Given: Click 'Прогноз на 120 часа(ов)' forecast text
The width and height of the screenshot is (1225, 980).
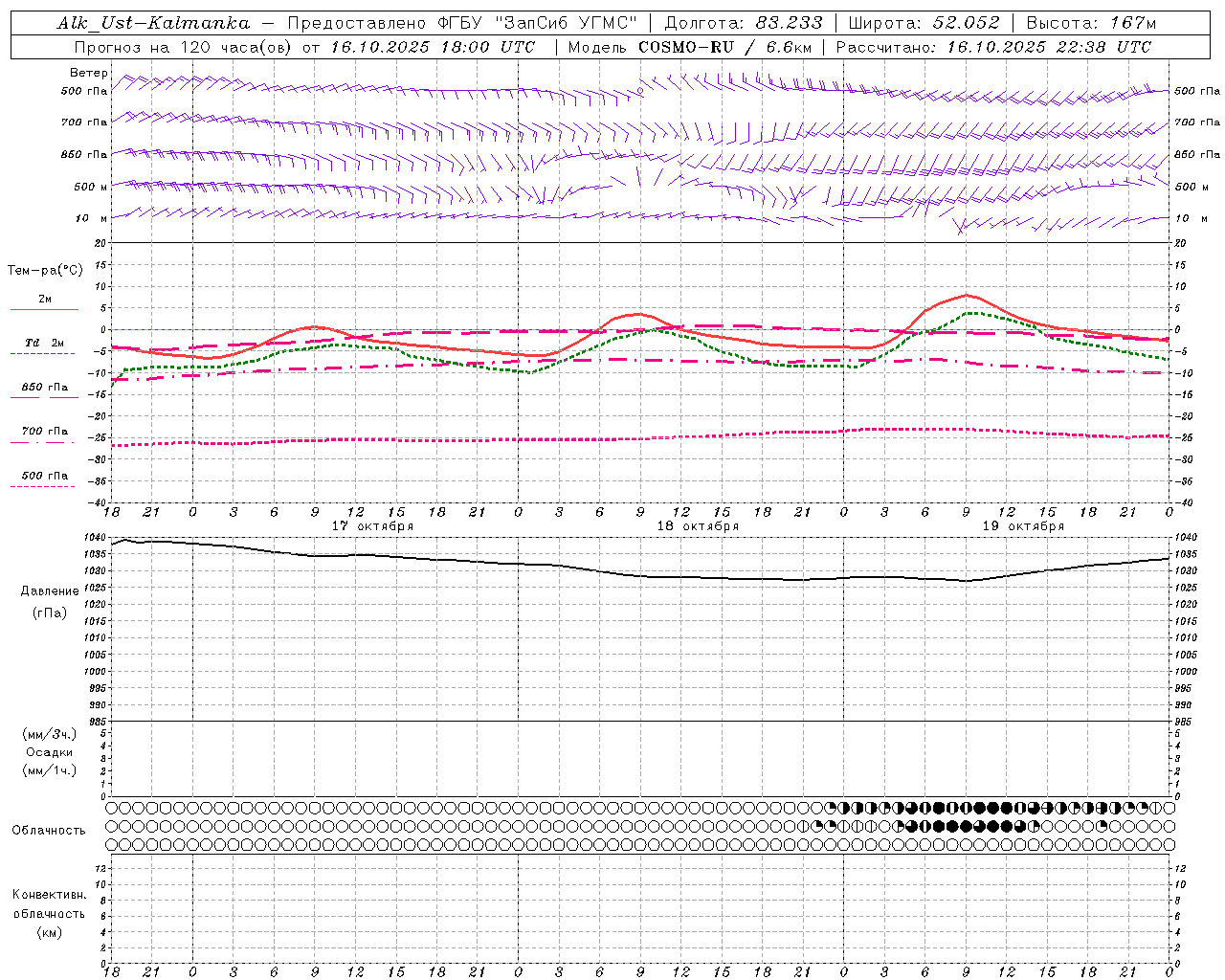Looking at the screenshot, I should [184, 47].
